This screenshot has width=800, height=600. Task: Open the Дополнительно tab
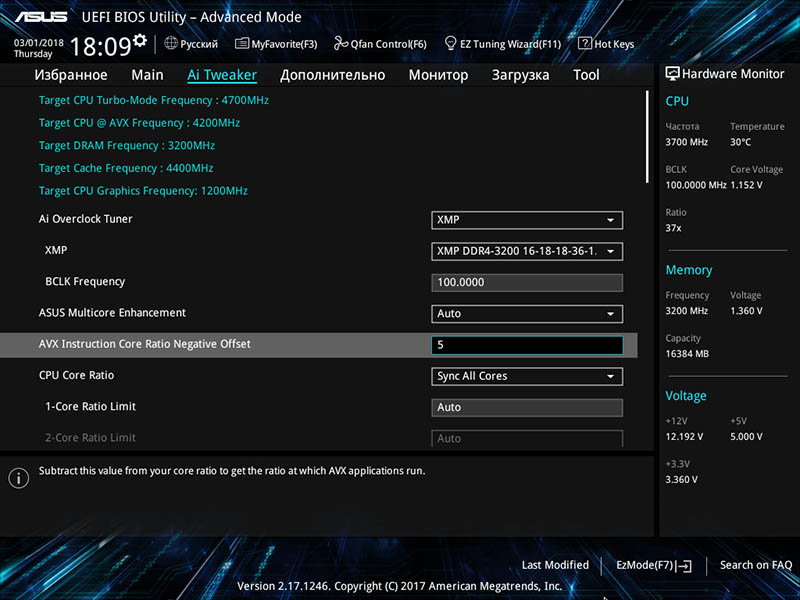[x=333, y=75]
